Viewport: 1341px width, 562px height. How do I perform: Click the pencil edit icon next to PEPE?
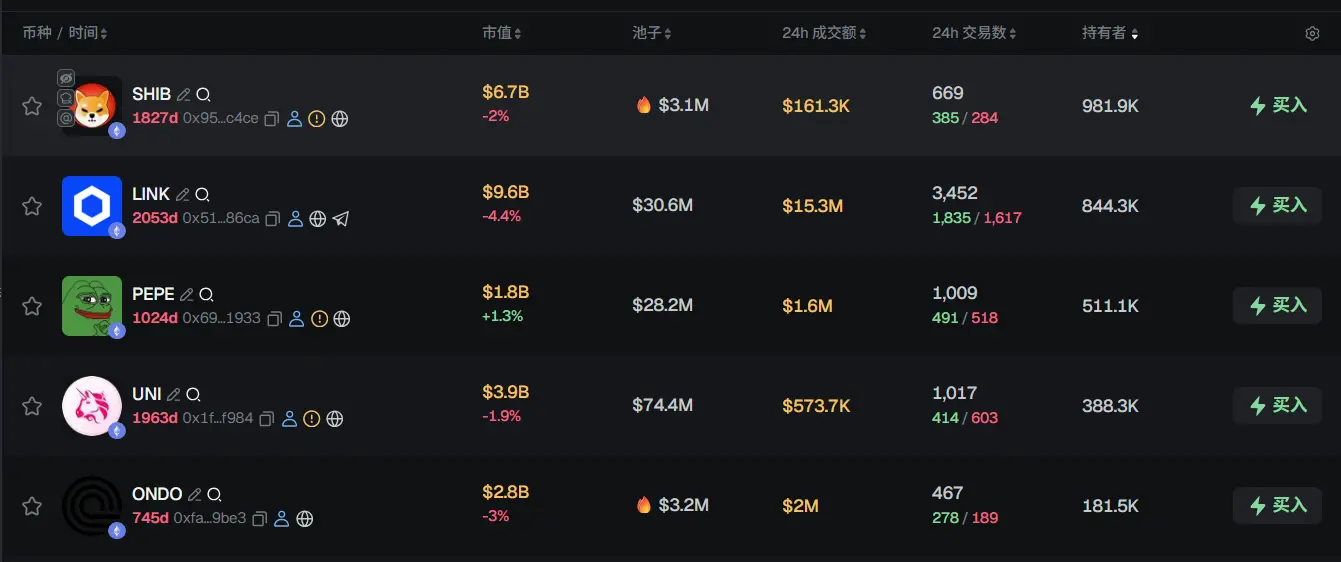(186, 295)
